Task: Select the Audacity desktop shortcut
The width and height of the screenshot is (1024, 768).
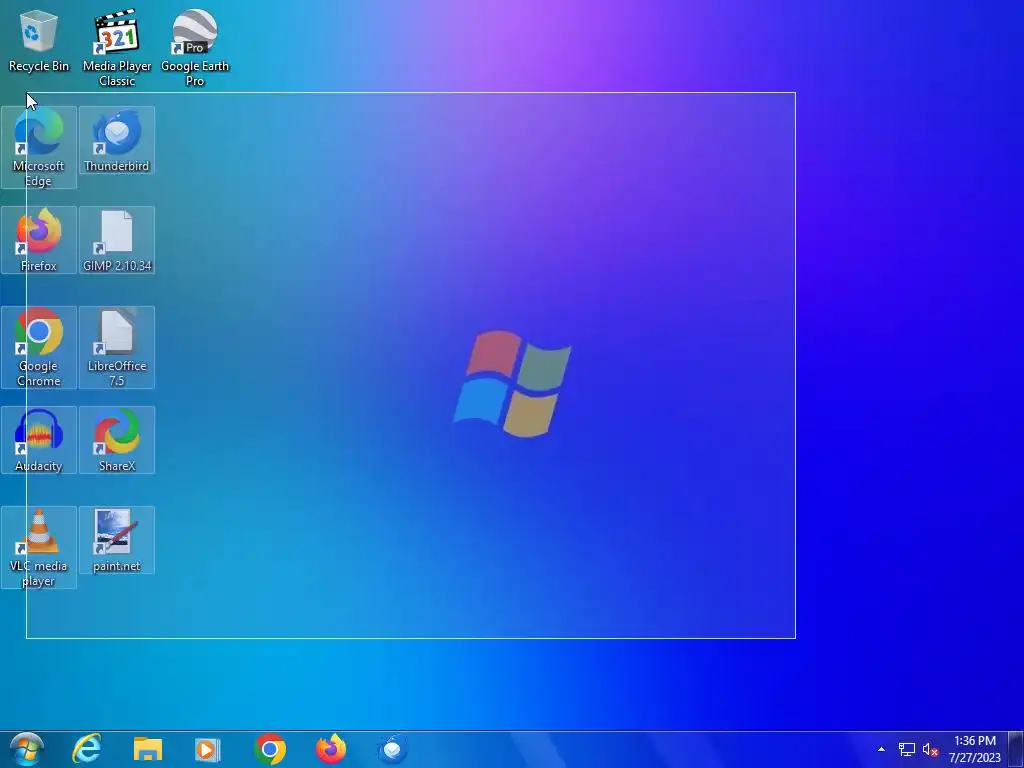Action: click(x=39, y=440)
